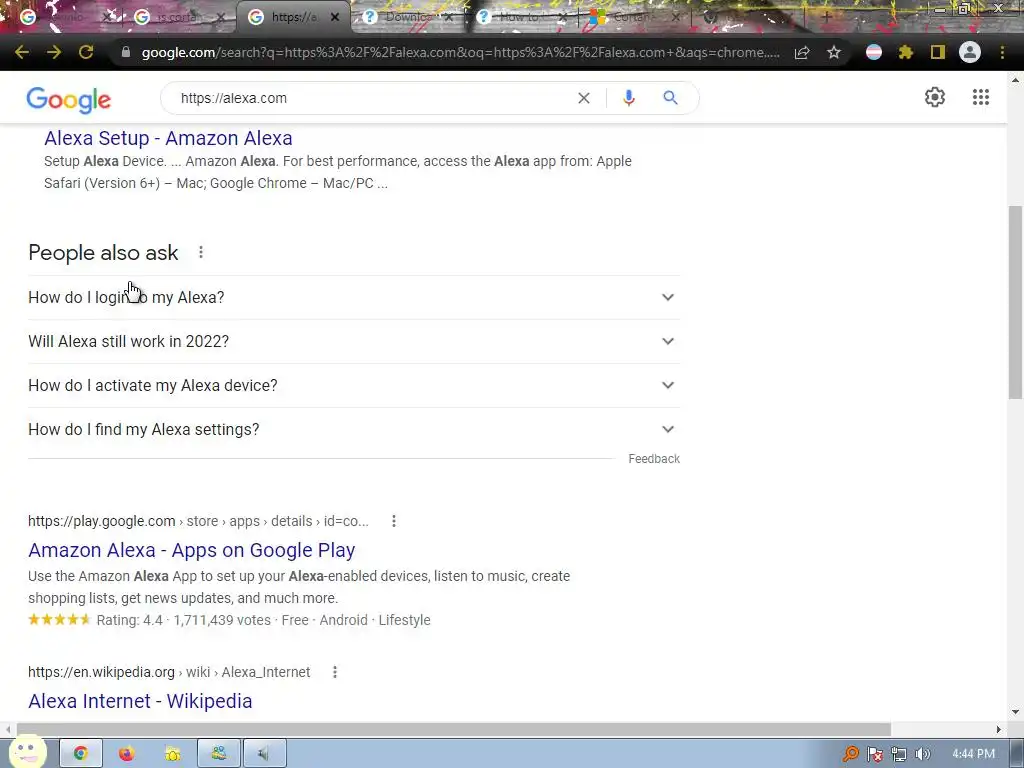Adjust volume via the speaker tray icon
This screenshot has height=768, width=1024.
click(x=923, y=754)
